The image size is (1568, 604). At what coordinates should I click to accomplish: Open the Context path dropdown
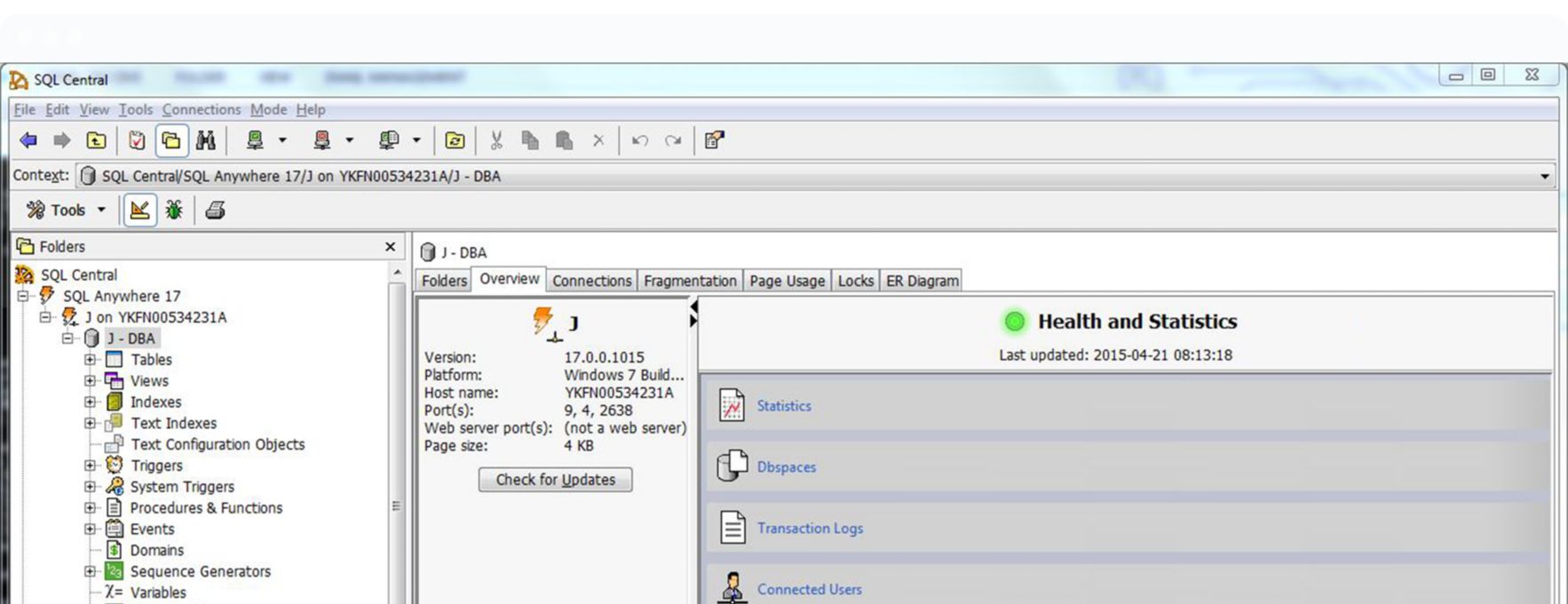1544,177
